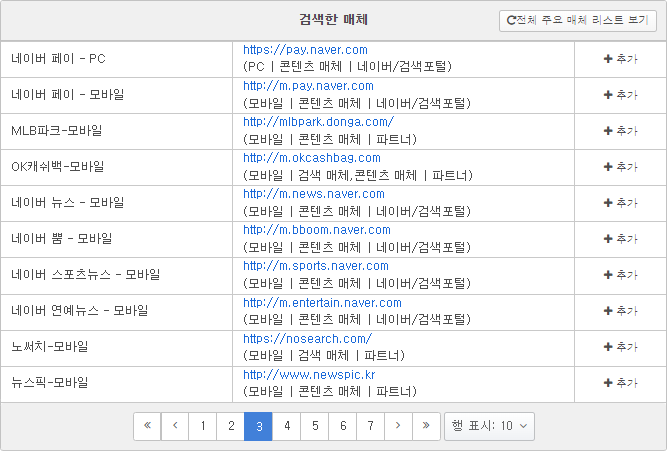Viewport: 667px width, 451px height.
Task: Add 네이버 뿜 - 모바일 via 추가
Action: pos(621,239)
